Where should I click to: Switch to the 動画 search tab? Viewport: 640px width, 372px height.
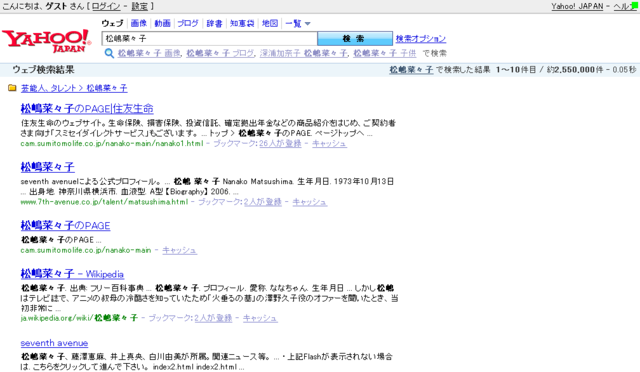click(162, 23)
